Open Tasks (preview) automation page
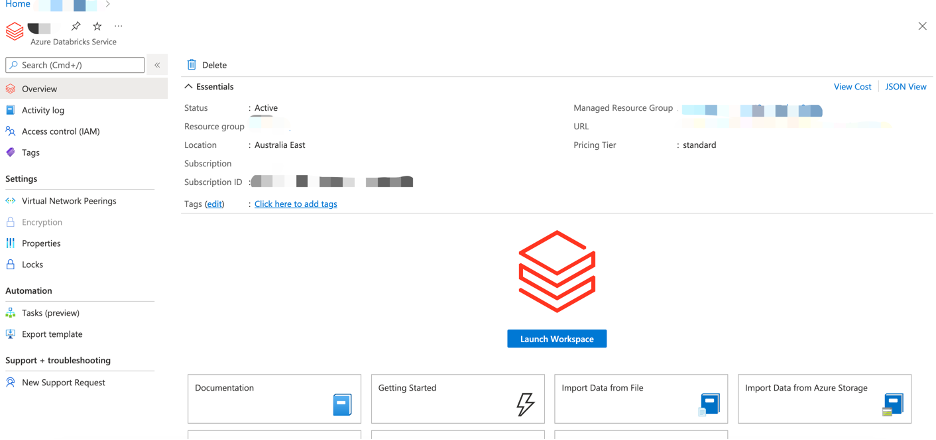936x440 pixels. click(x=51, y=313)
